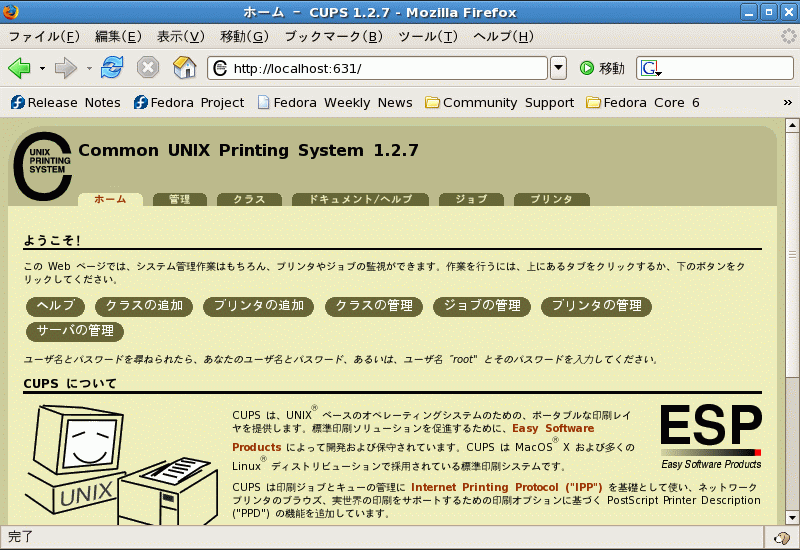The image size is (800, 550).
Task: Switch to the ジョブ tab
Action: pyautogui.click(x=471, y=199)
